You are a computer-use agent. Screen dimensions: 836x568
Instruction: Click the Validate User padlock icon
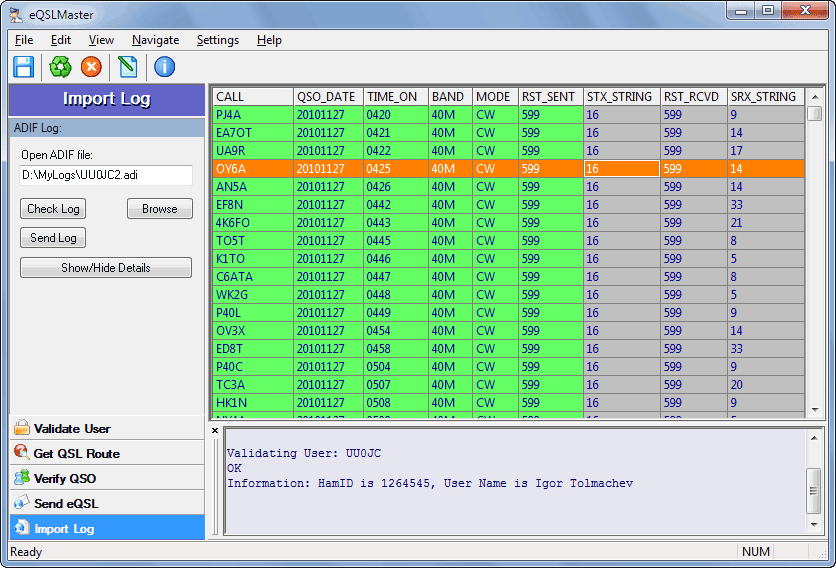(x=22, y=428)
